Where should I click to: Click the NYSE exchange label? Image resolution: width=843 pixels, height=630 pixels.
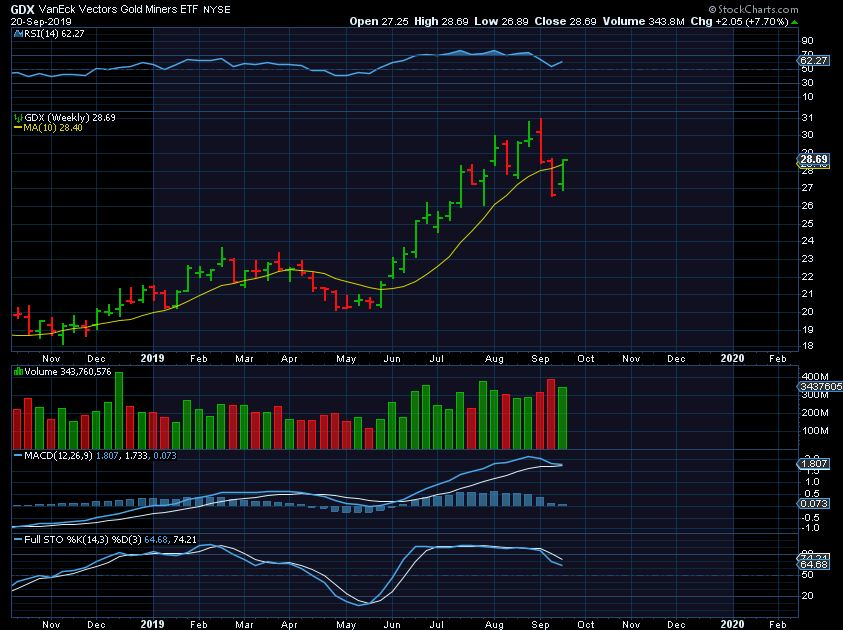(217, 10)
